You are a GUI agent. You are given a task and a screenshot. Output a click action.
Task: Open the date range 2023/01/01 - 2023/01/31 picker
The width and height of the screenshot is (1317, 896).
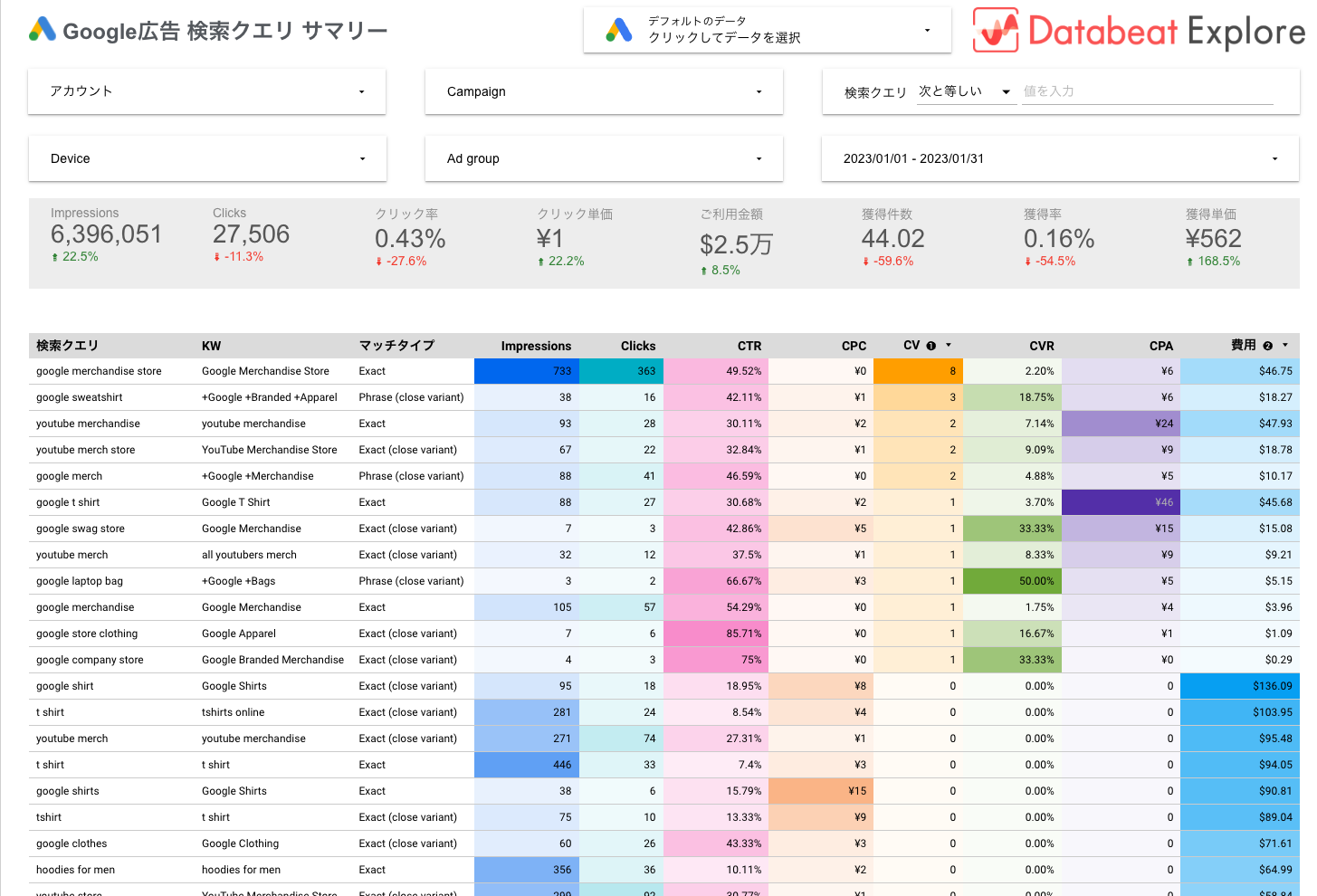point(1060,158)
